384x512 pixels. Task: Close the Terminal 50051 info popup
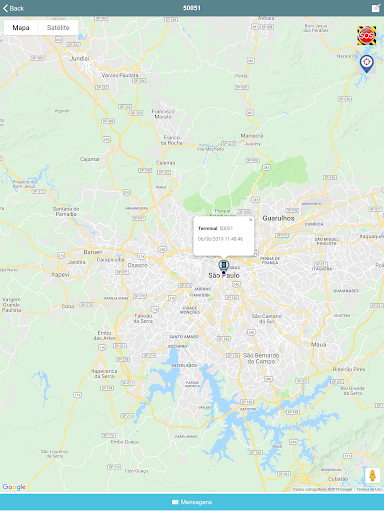(x=251, y=220)
